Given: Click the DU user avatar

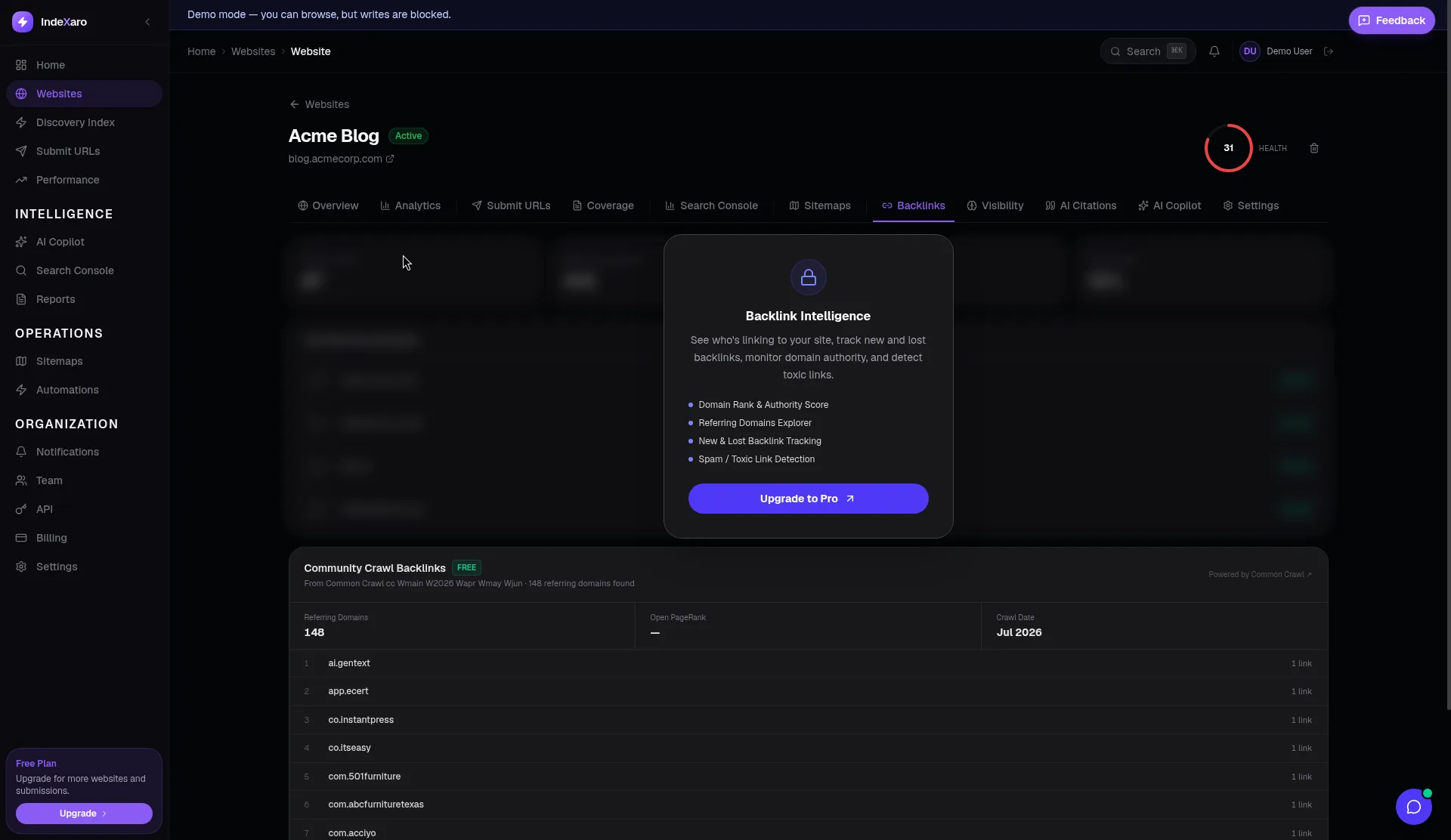Looking at the screenshot, I should click(1250, 51).
